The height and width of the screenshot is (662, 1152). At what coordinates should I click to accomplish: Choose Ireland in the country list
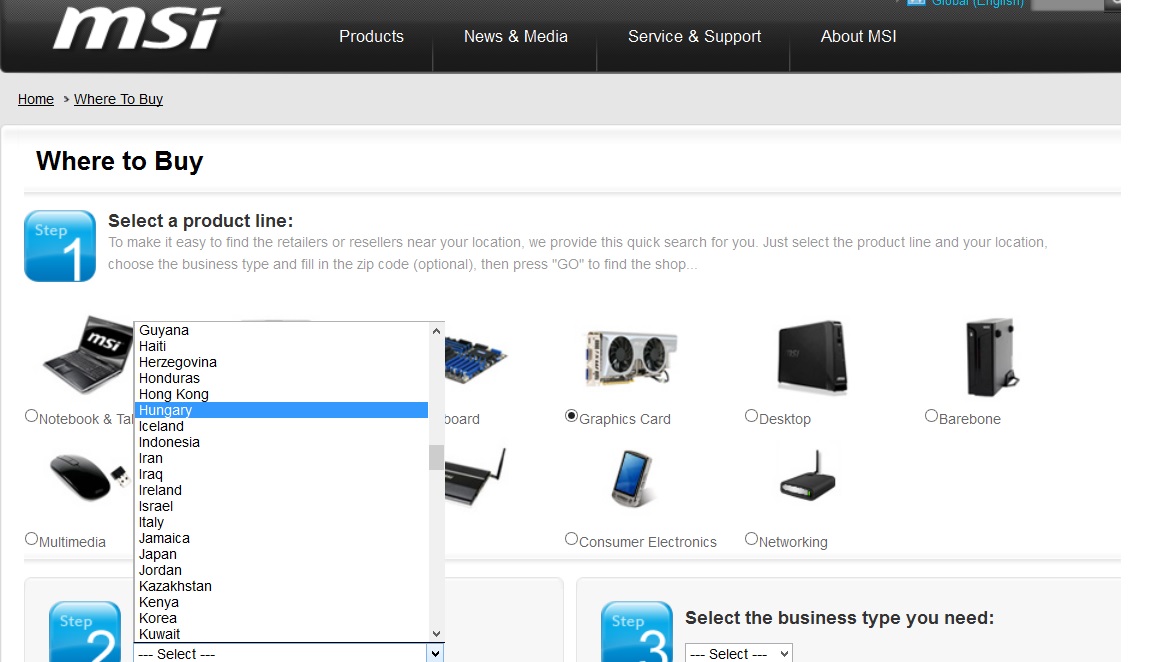[281, 490]
